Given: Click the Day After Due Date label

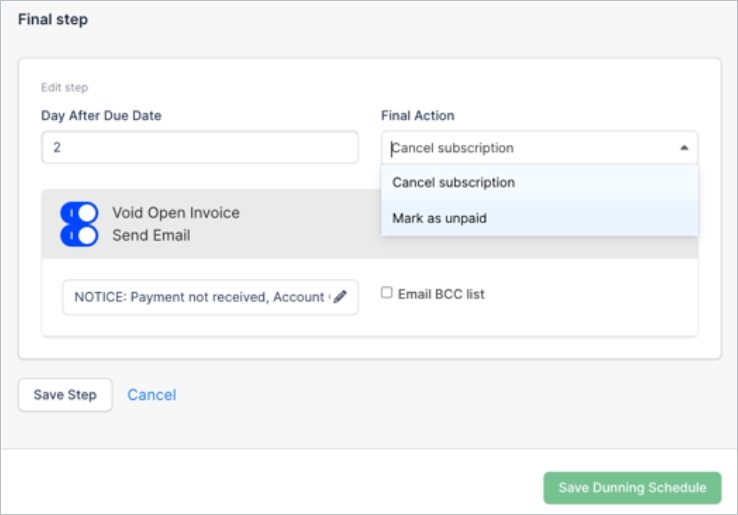Looking at the screenshot, I should 101,115.
